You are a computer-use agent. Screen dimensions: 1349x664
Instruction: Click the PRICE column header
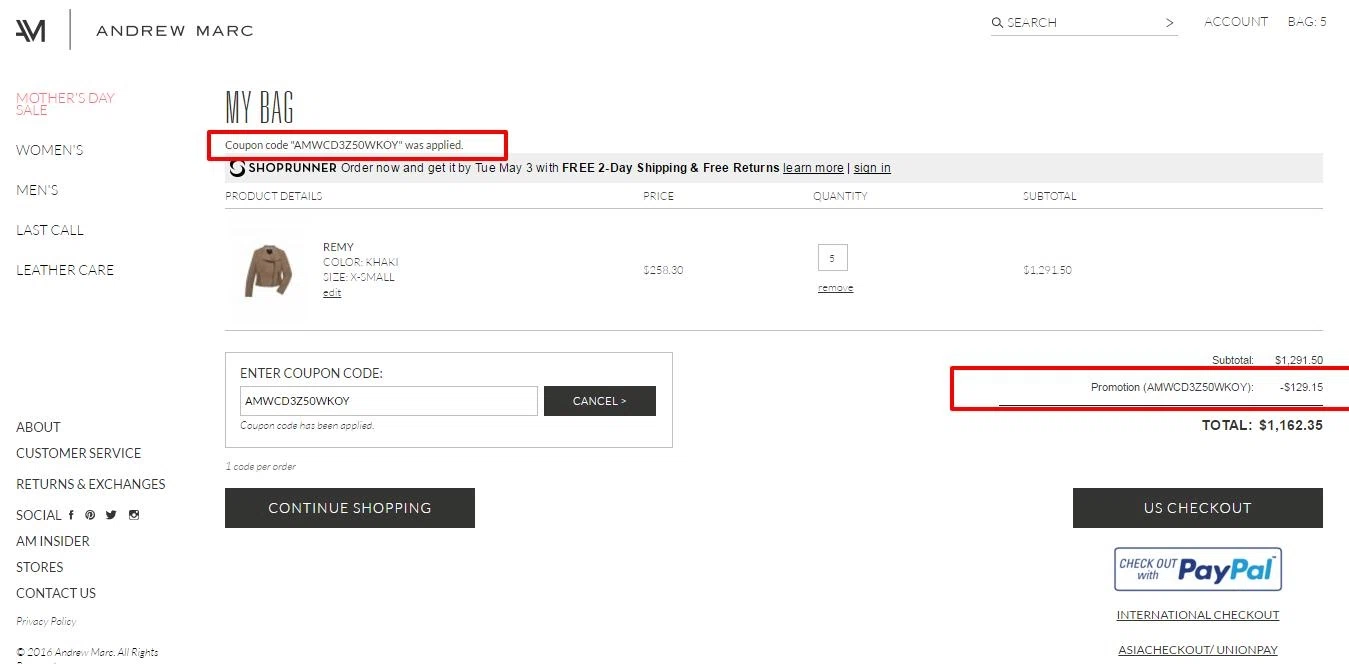click(658, 196)
